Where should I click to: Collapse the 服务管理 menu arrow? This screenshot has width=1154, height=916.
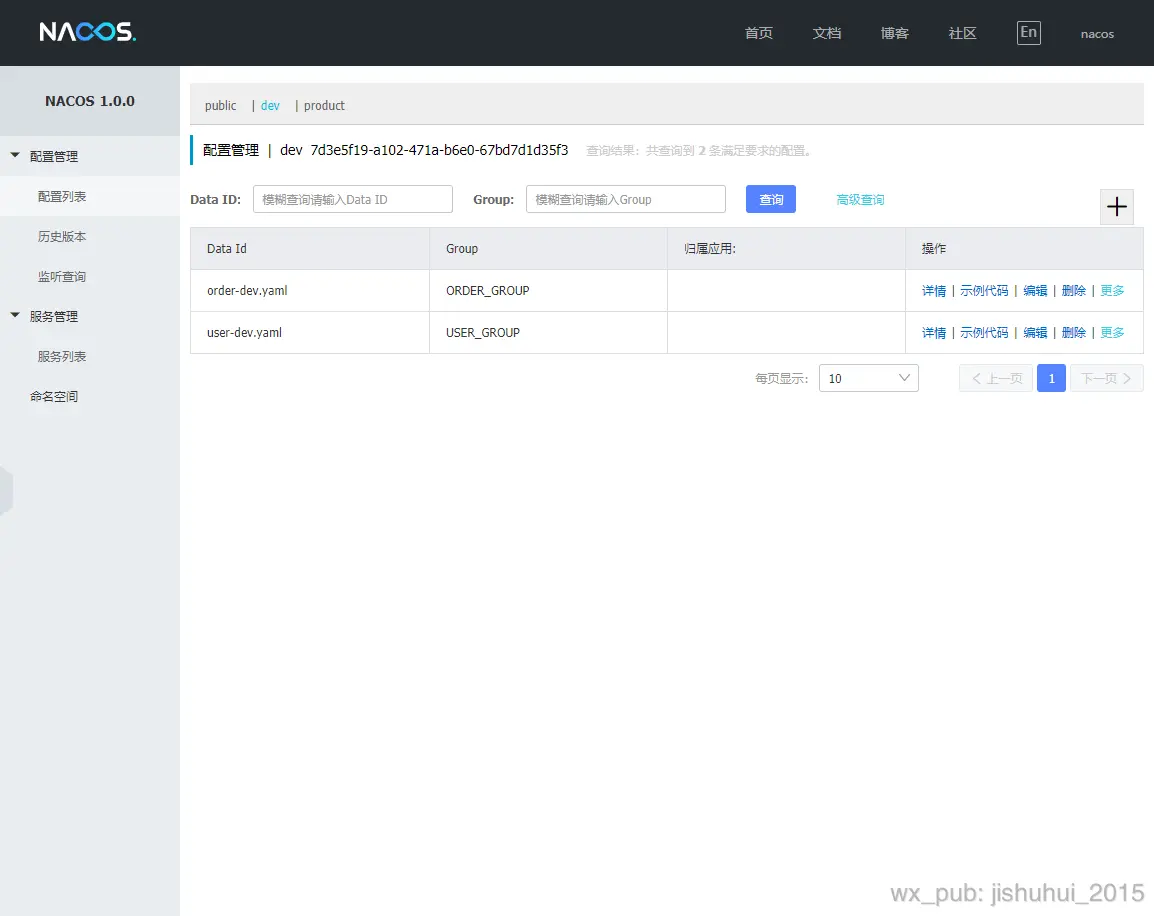coord(15,315)
